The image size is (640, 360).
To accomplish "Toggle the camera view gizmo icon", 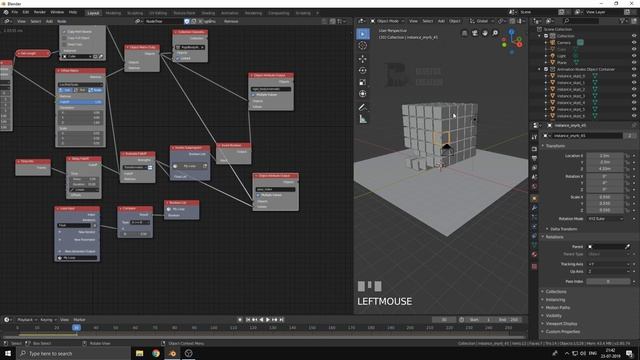I will (x=475, y=33).
